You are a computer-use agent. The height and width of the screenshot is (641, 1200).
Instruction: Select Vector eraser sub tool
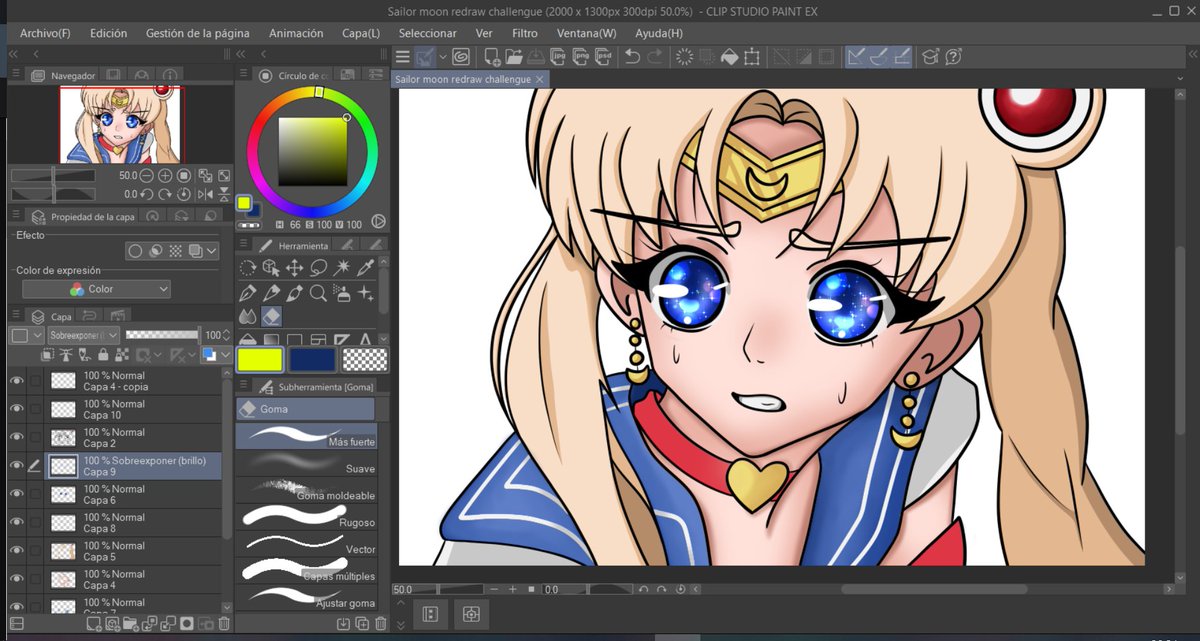(306, 543)
